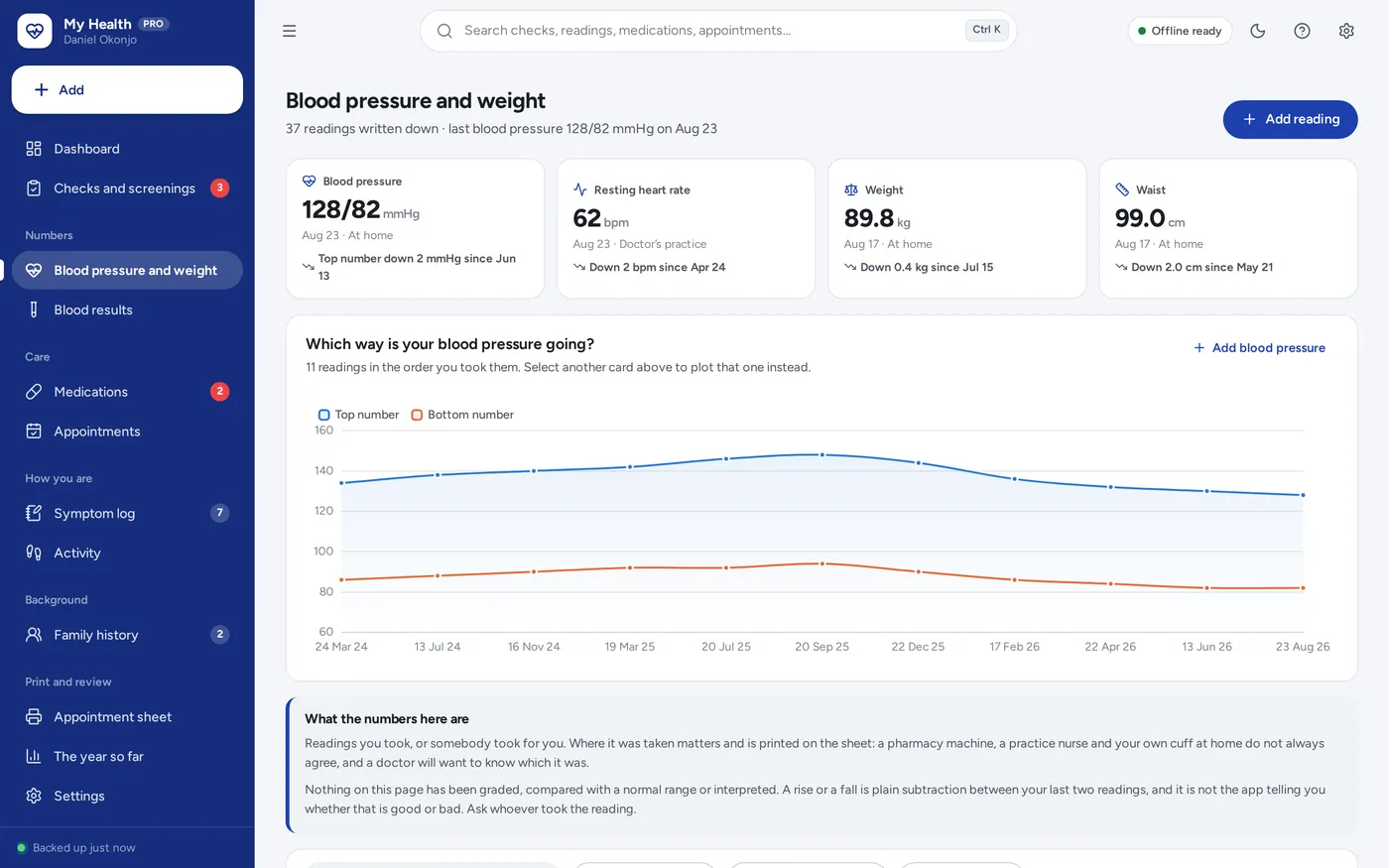Viewport: 1389px width, 868px height.
Task: Switch to dark mode moon icon
Action: [x=1258, y=31]
